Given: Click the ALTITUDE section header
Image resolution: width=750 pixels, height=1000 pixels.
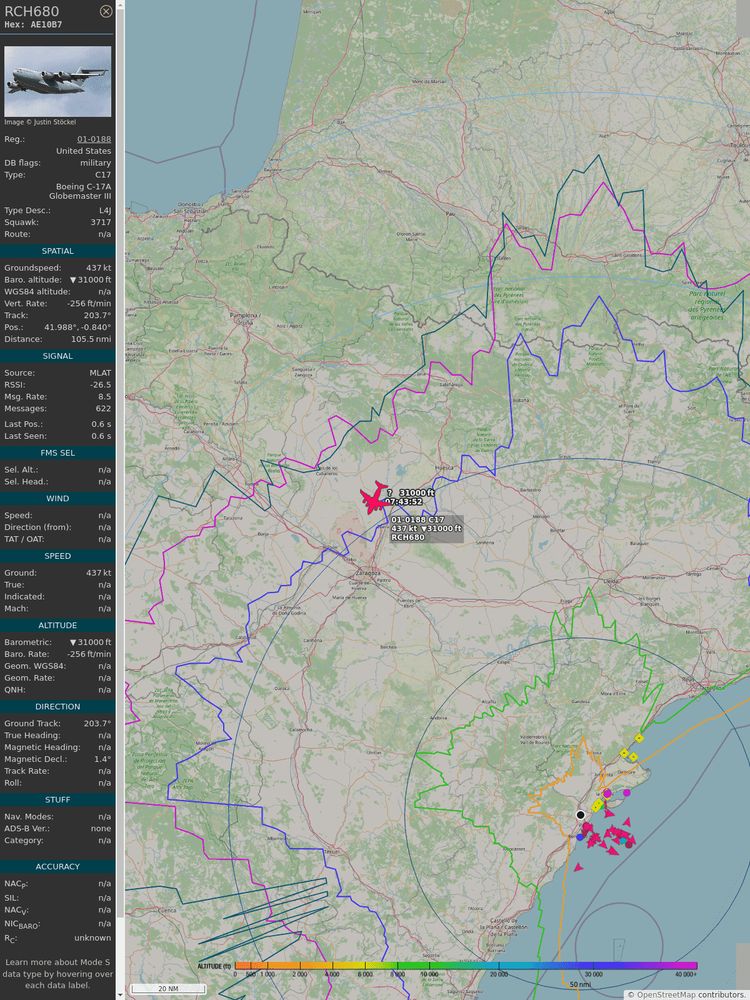Looking at the screenshot, I should tap(57, 626).
